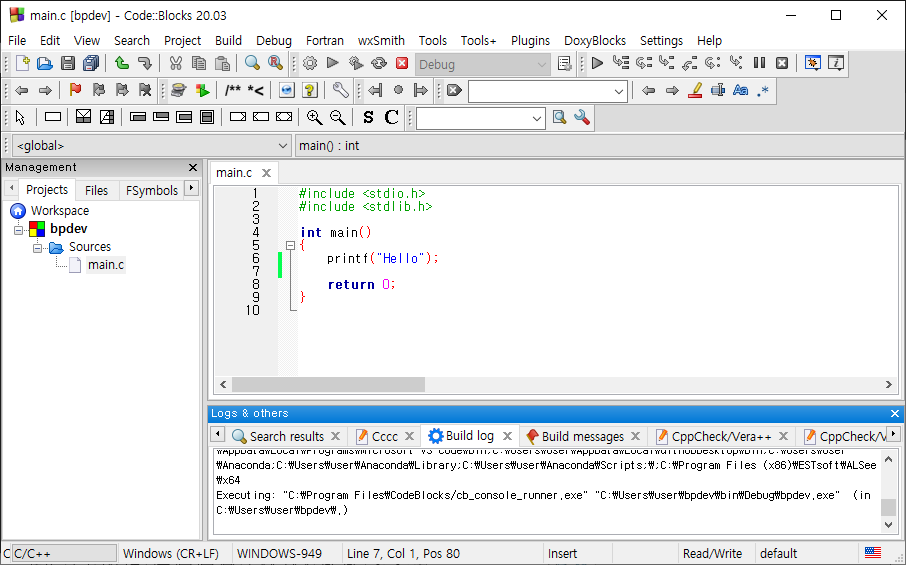The height and width of the screenshot is (565, 906).
Task: Toggle the Source view S button
Action: (368, 117)
